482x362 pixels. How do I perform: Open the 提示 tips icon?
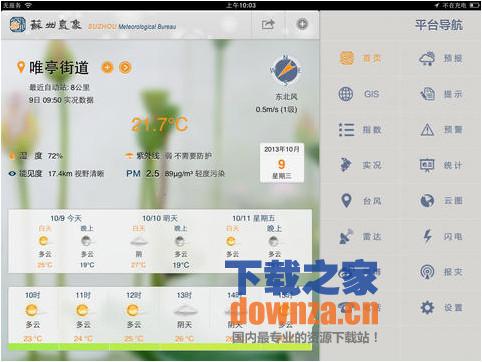tap(427, 94)
